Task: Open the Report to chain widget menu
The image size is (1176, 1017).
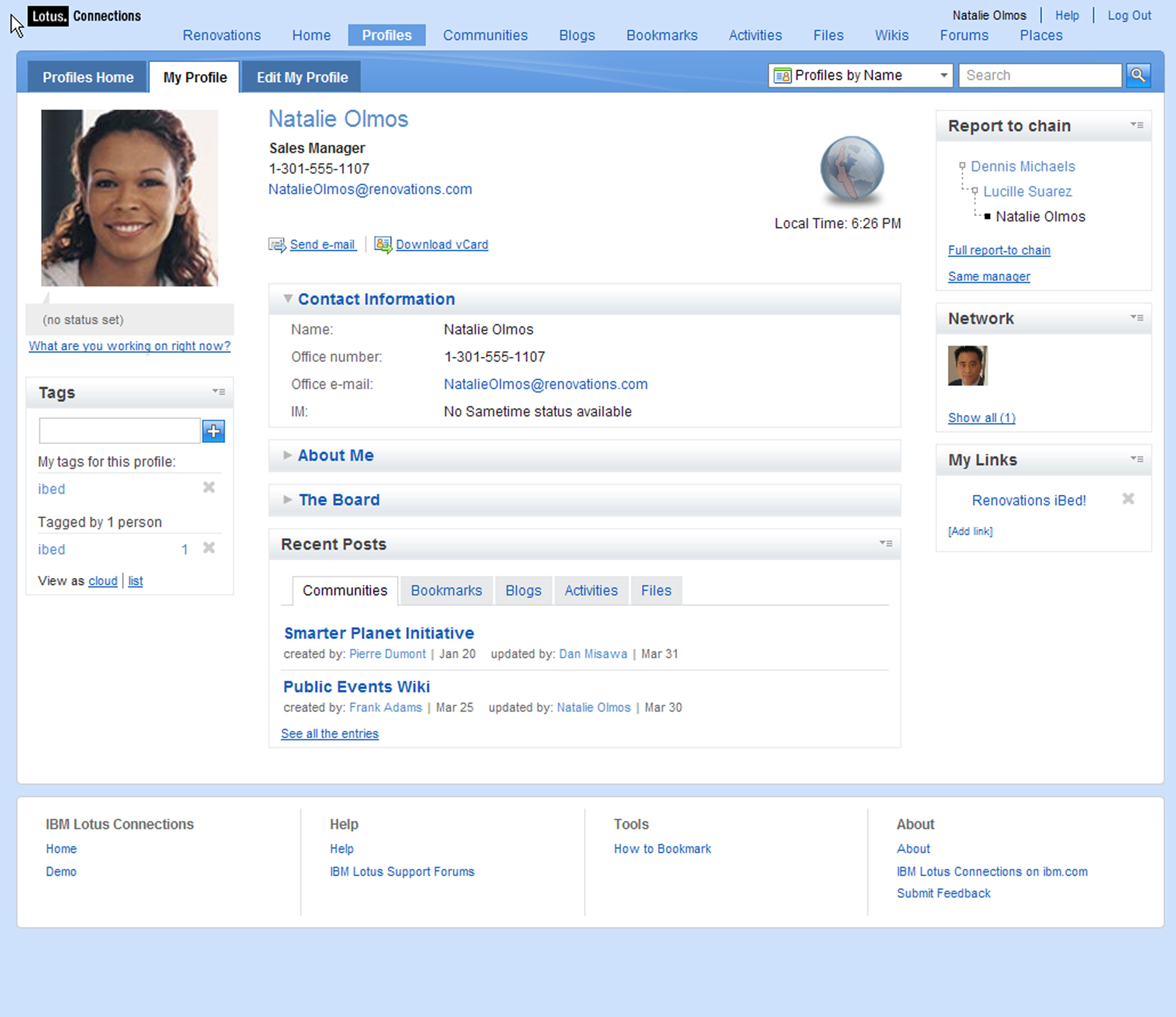Action: coord(1136,125)
